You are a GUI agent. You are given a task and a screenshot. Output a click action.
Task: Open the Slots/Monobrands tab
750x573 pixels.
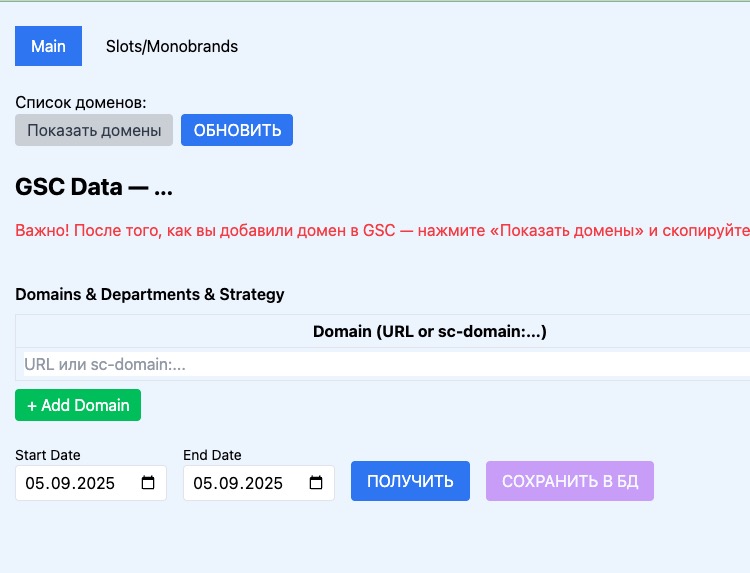coord(172,46)
